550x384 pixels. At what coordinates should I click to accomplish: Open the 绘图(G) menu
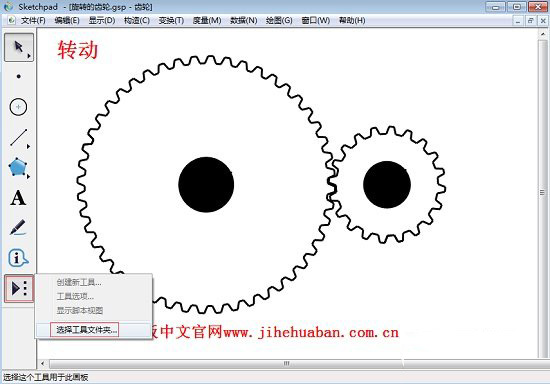click(279, 21)
